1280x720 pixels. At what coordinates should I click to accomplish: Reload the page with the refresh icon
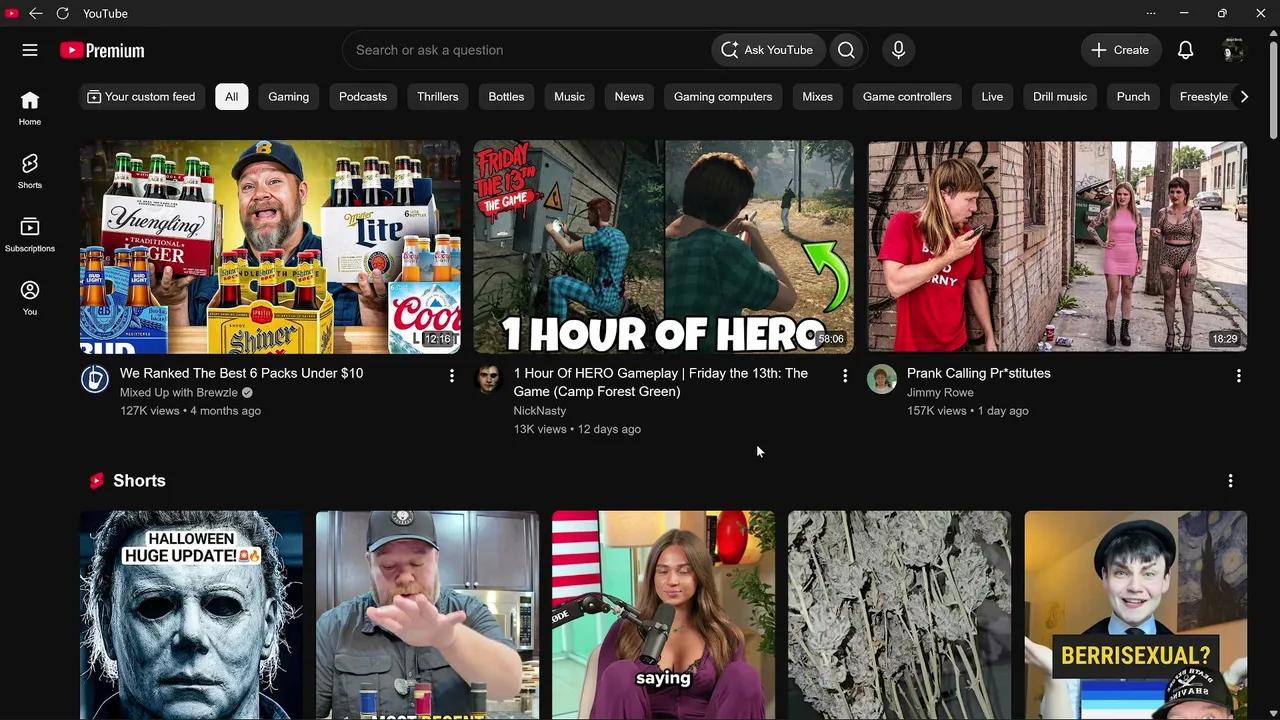coord(62,13)
